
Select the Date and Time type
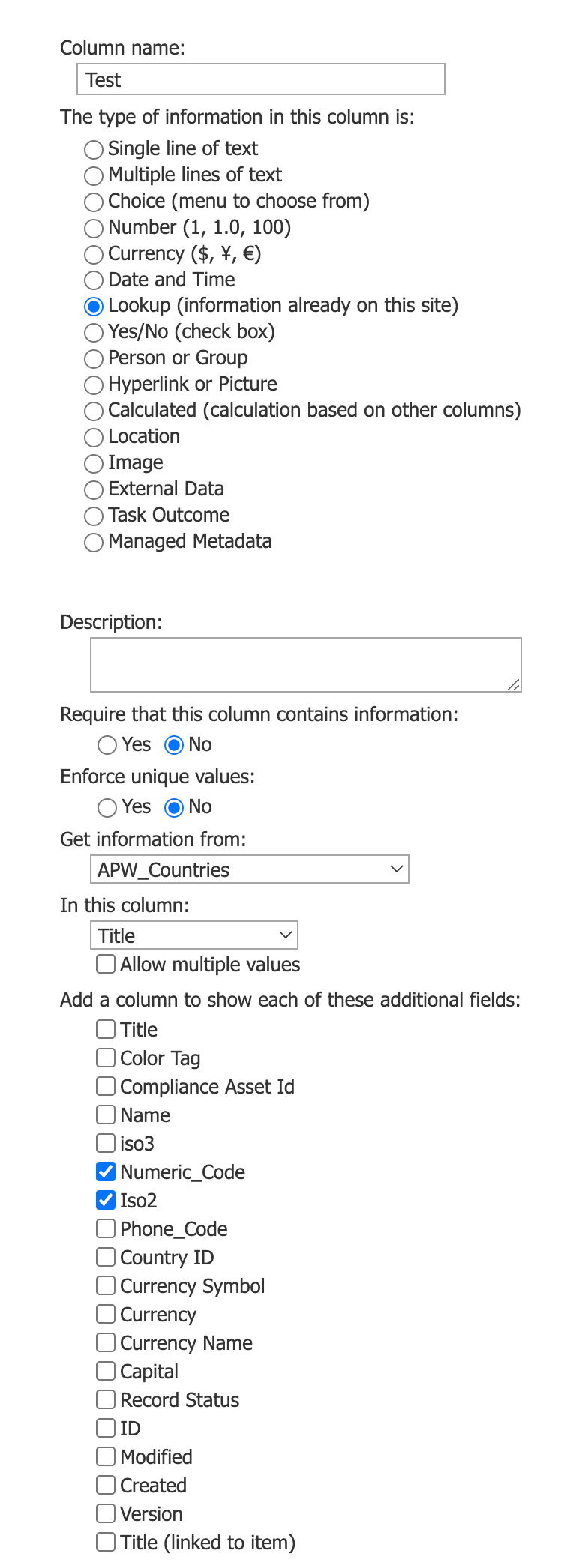[93, 280]
